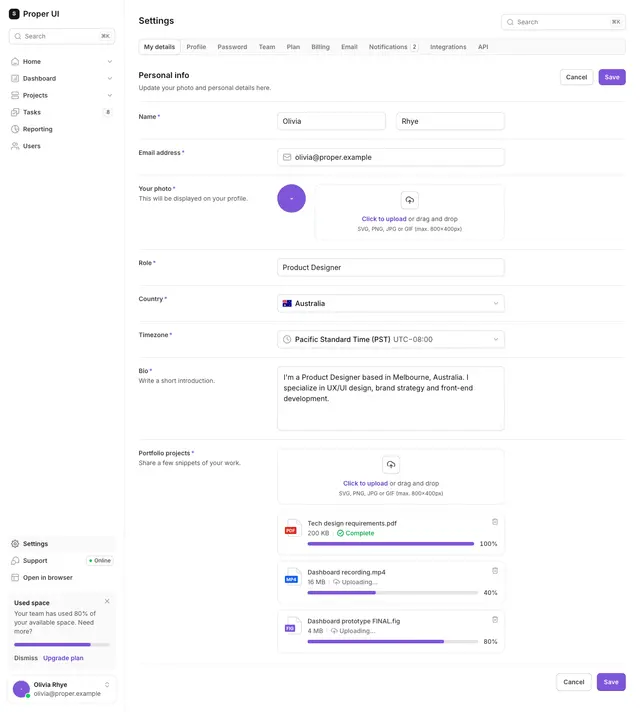Image resolution: width=640 pixels, height=712 pixels.
Task: Expand the Projects menu chevron
Action: 109,95
